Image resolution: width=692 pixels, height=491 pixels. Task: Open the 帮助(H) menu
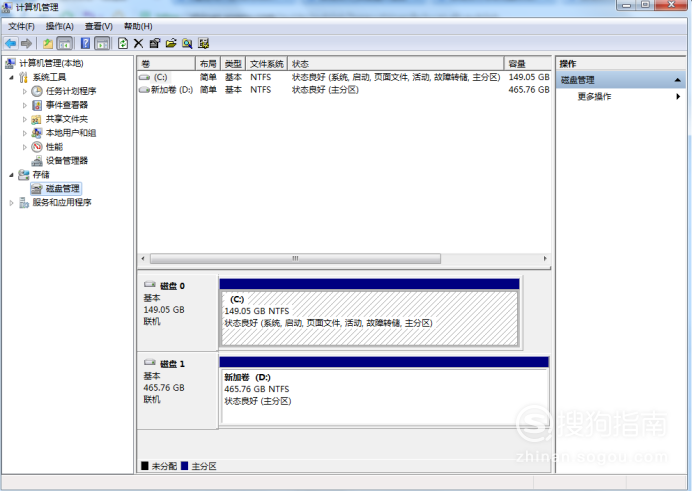coord(138,26)
